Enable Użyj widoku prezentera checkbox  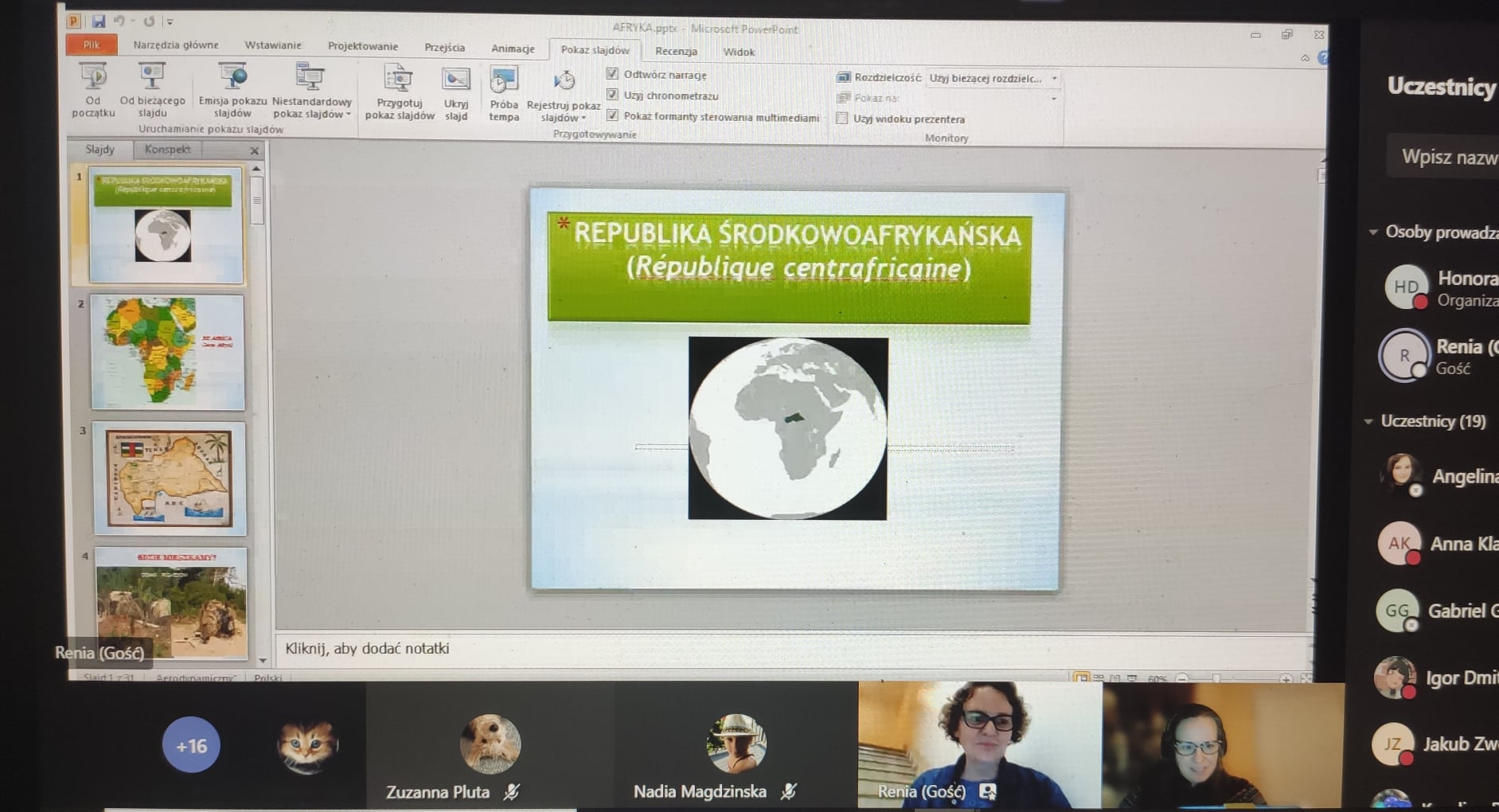(x=842, y=119)
